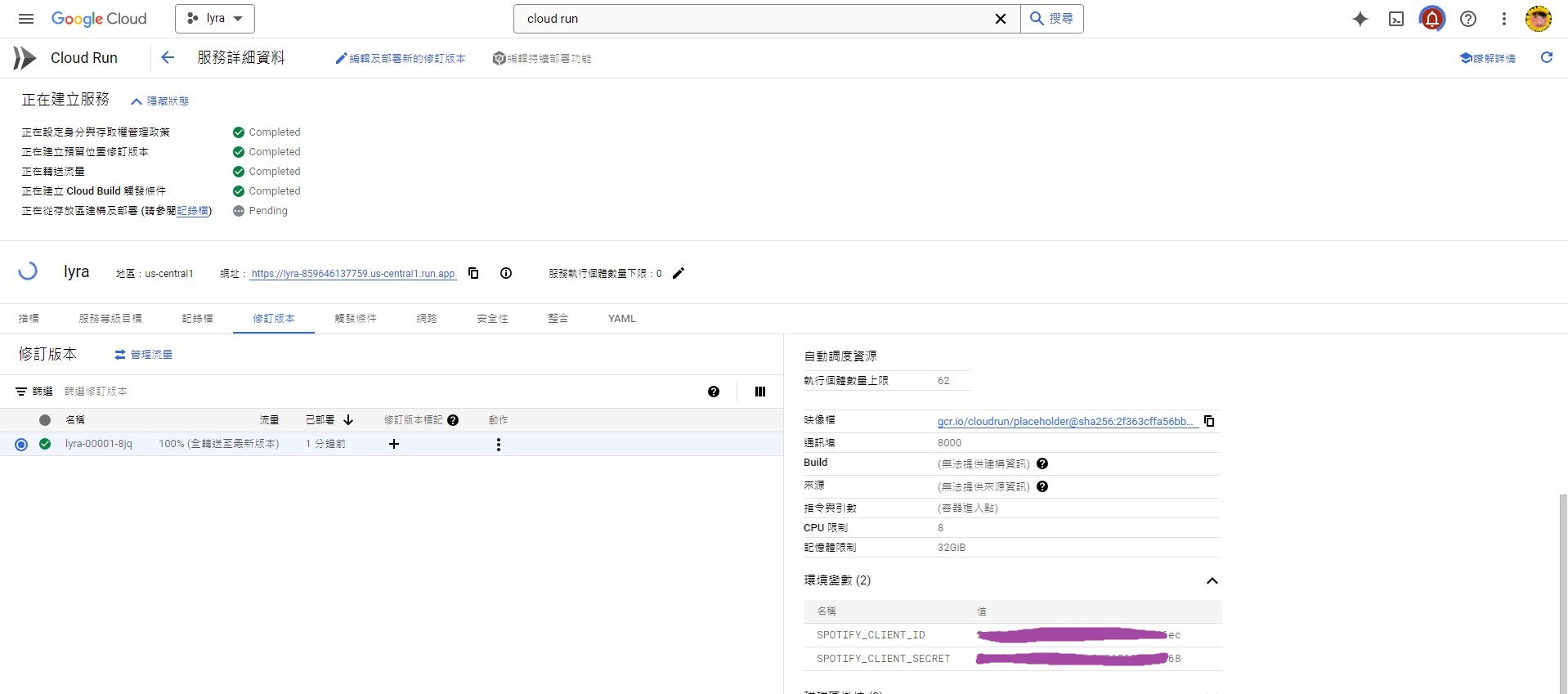Viewport: 1568px width, 694px height.
Task: Click the 搜尋 search button
Action: (x=1052, y=19)
